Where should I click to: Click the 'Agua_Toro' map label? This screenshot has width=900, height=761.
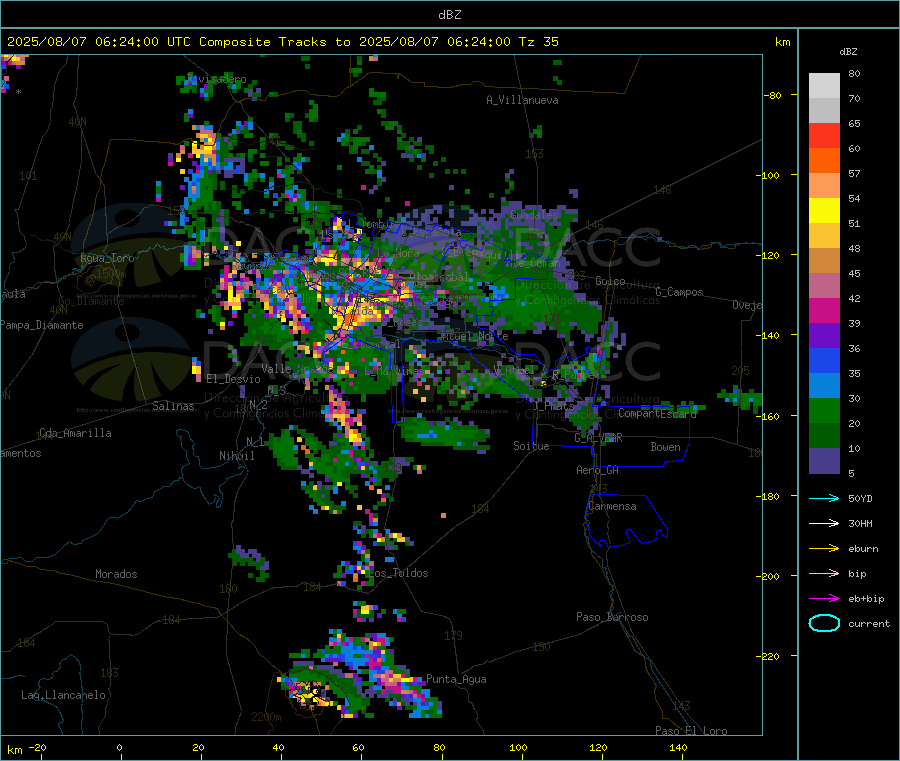pos(107,258)
